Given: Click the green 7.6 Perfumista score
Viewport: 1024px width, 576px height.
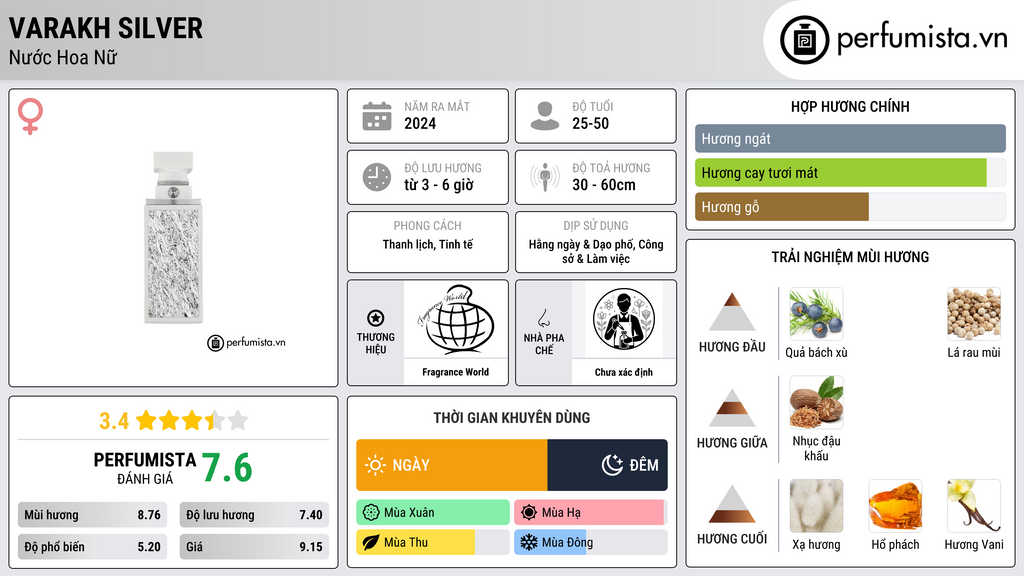Looking at the screenshot, I should [x=227, y=468].
